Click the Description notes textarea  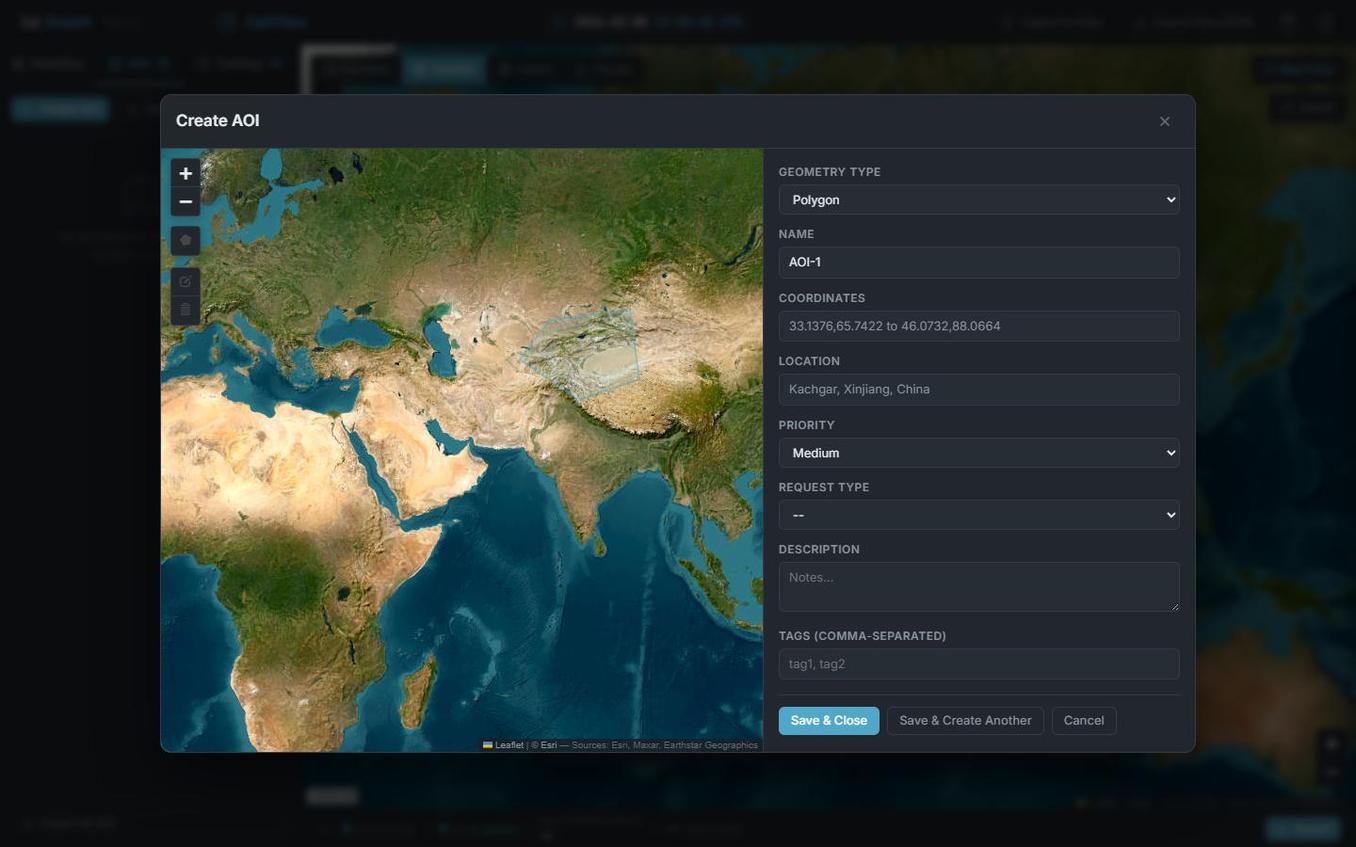coord(978,586)
